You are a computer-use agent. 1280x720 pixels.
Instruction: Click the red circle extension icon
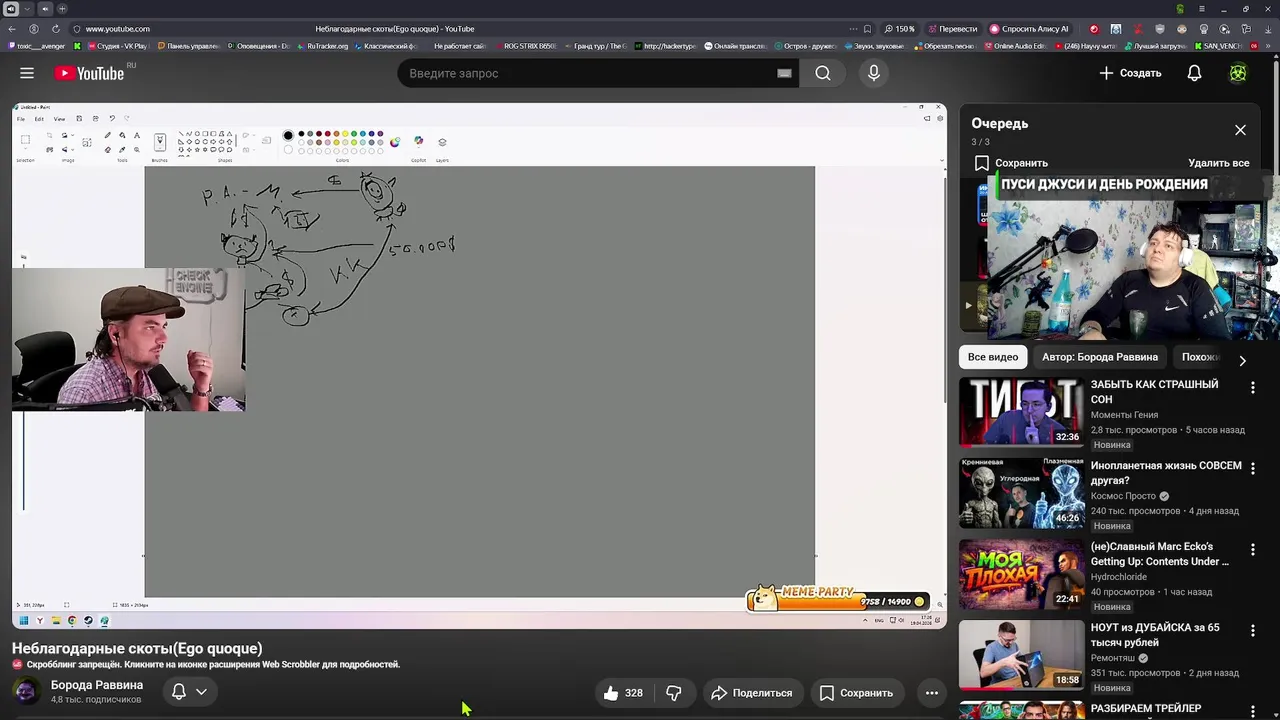pyautogui.click(x=1094, y=29)
